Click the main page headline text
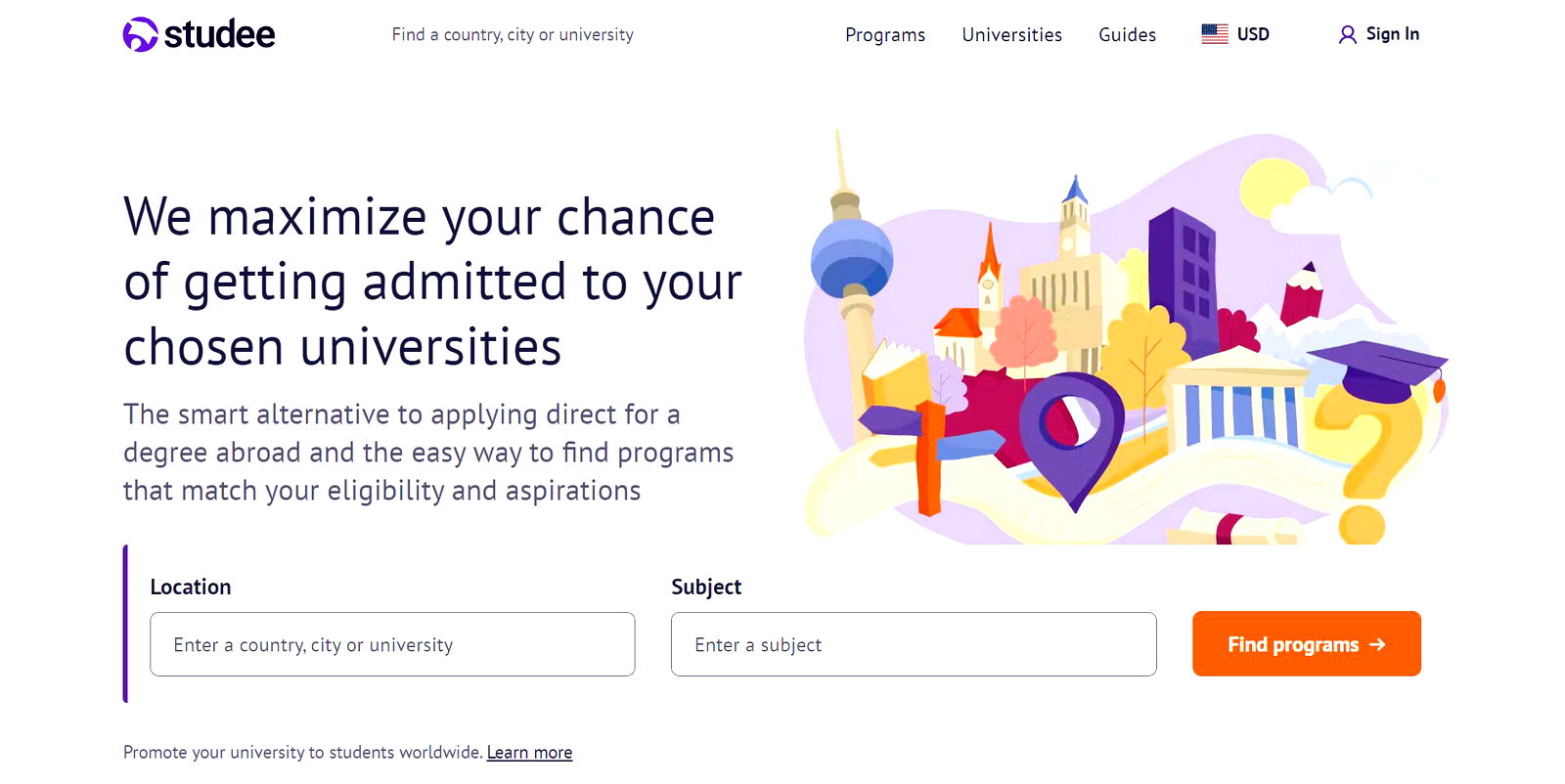The height and width of the screenshot is (784, 1565). pyautogui.click(x=432, y=283)
